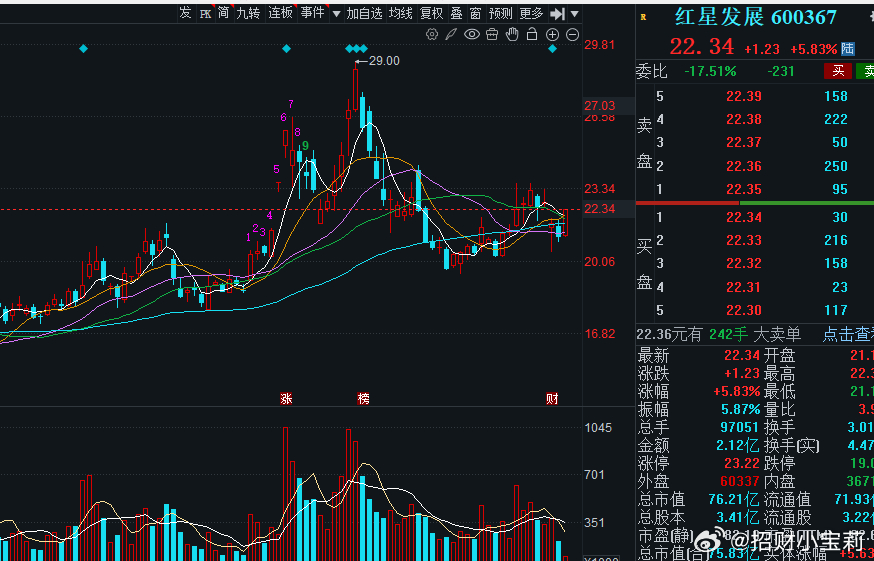Open the toolbox icon above chart

[492, 35]
